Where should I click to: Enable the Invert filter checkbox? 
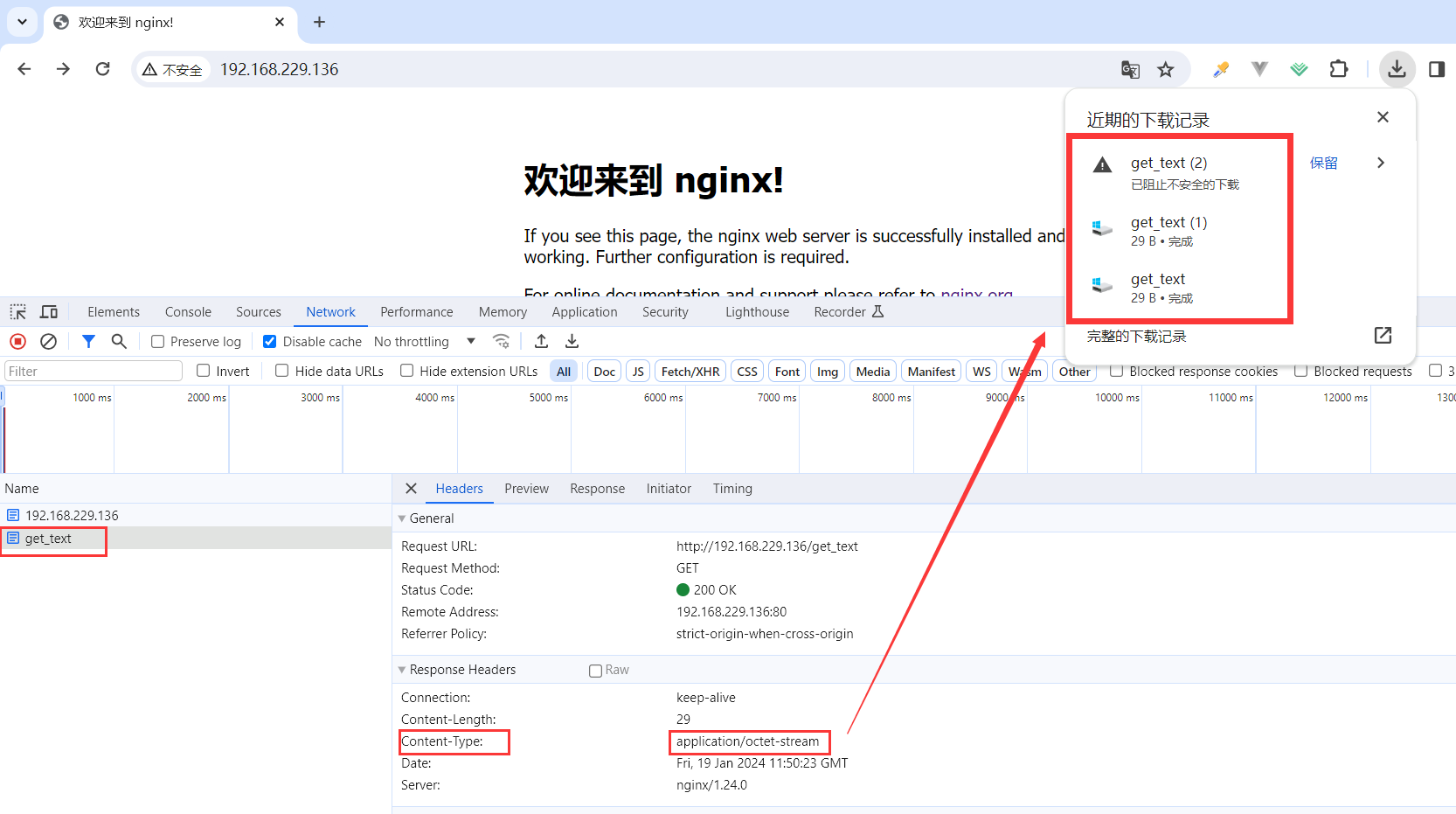click(x=204, y=371)
